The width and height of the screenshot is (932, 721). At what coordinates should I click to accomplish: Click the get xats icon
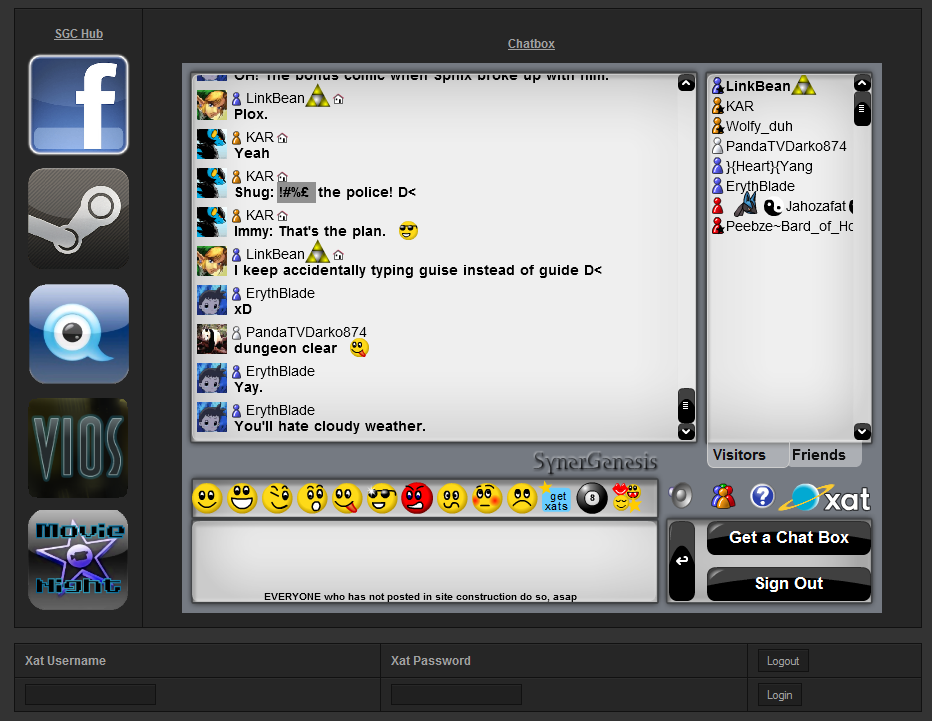(556, 497)
